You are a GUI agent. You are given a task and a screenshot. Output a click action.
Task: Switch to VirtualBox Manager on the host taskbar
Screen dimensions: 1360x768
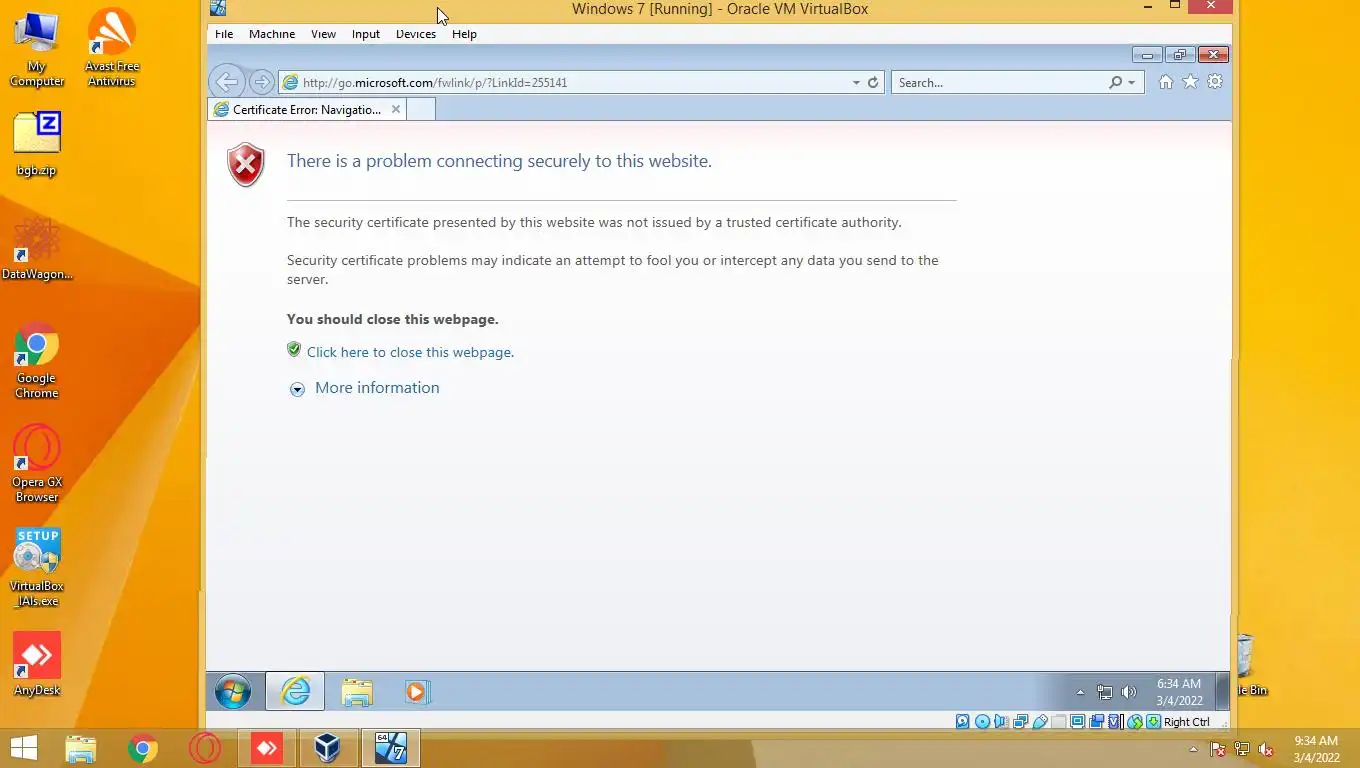point(327,748)
